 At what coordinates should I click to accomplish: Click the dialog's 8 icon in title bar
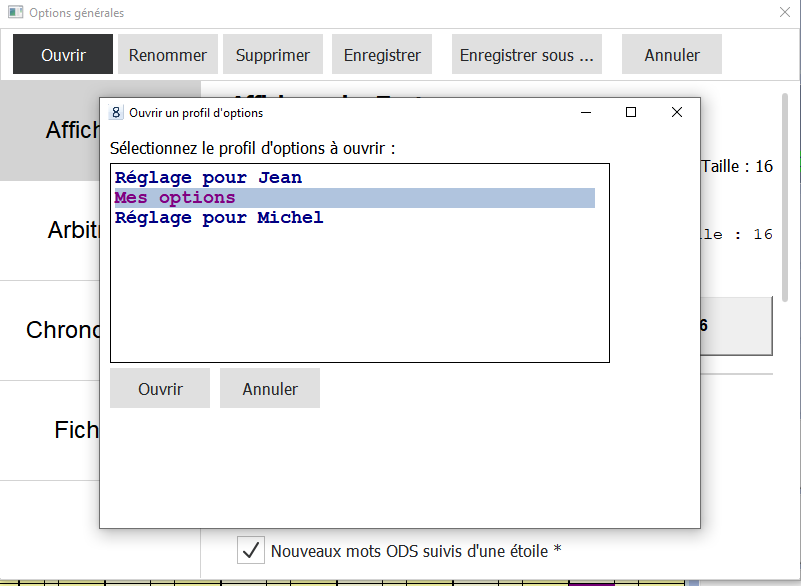[x=116, y=112]
